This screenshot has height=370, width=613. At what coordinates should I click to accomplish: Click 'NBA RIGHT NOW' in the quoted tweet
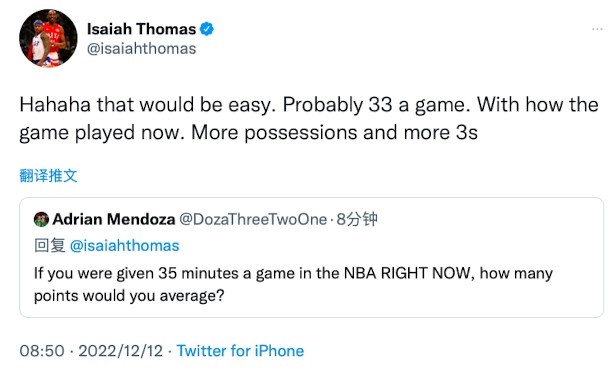pyautogui.click(x=407, y=273)
